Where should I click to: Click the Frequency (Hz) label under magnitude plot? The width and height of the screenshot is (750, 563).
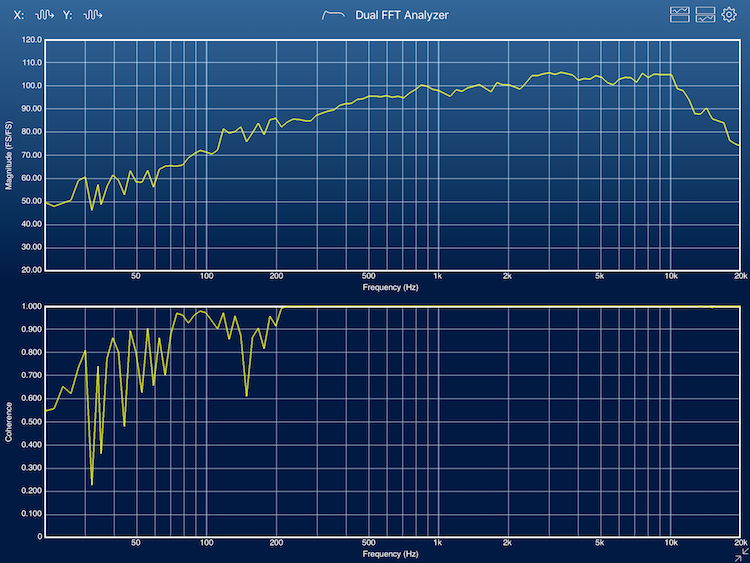tap(390, 287)
